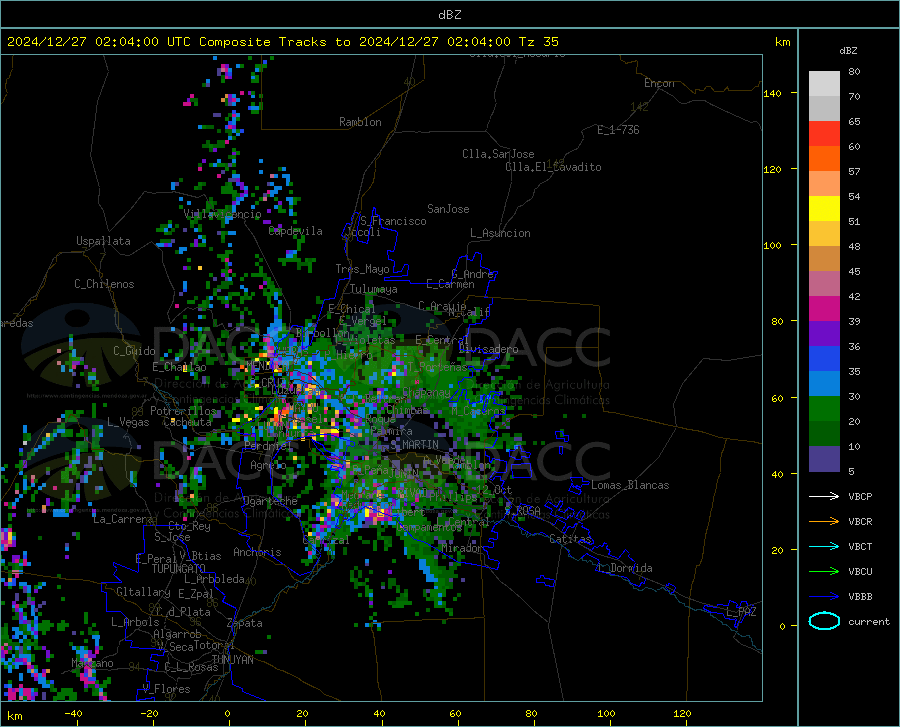Screen dimensions: 900x727
Task: Click the 'S_MARTIN' map label
Action: [414, 445]
